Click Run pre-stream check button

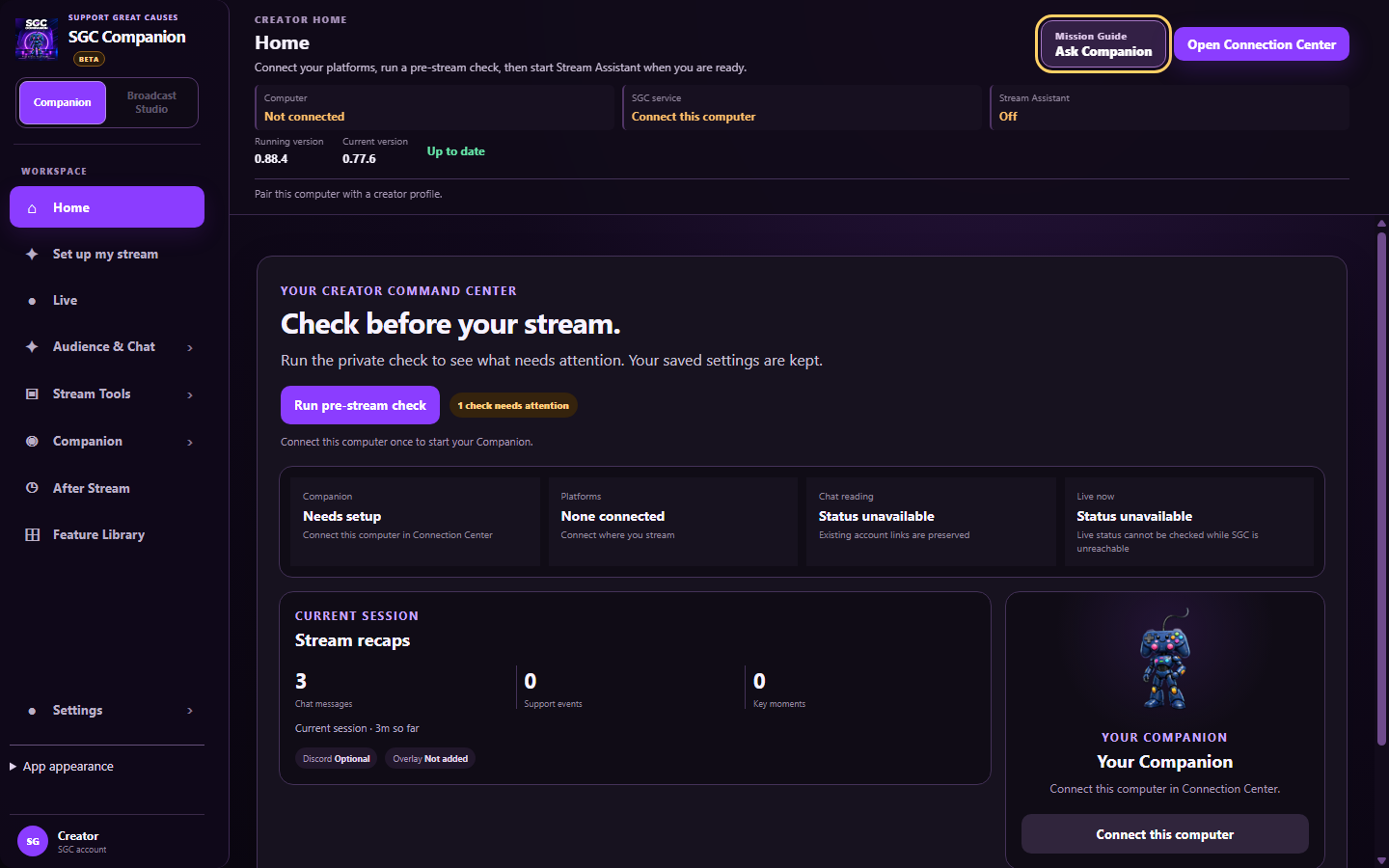point(360,405)
